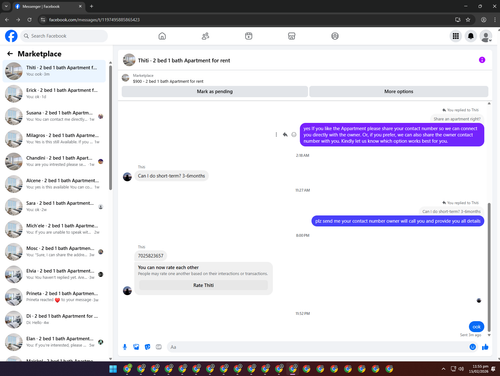Open Chandini conversation in list

[x=54, y=161]
